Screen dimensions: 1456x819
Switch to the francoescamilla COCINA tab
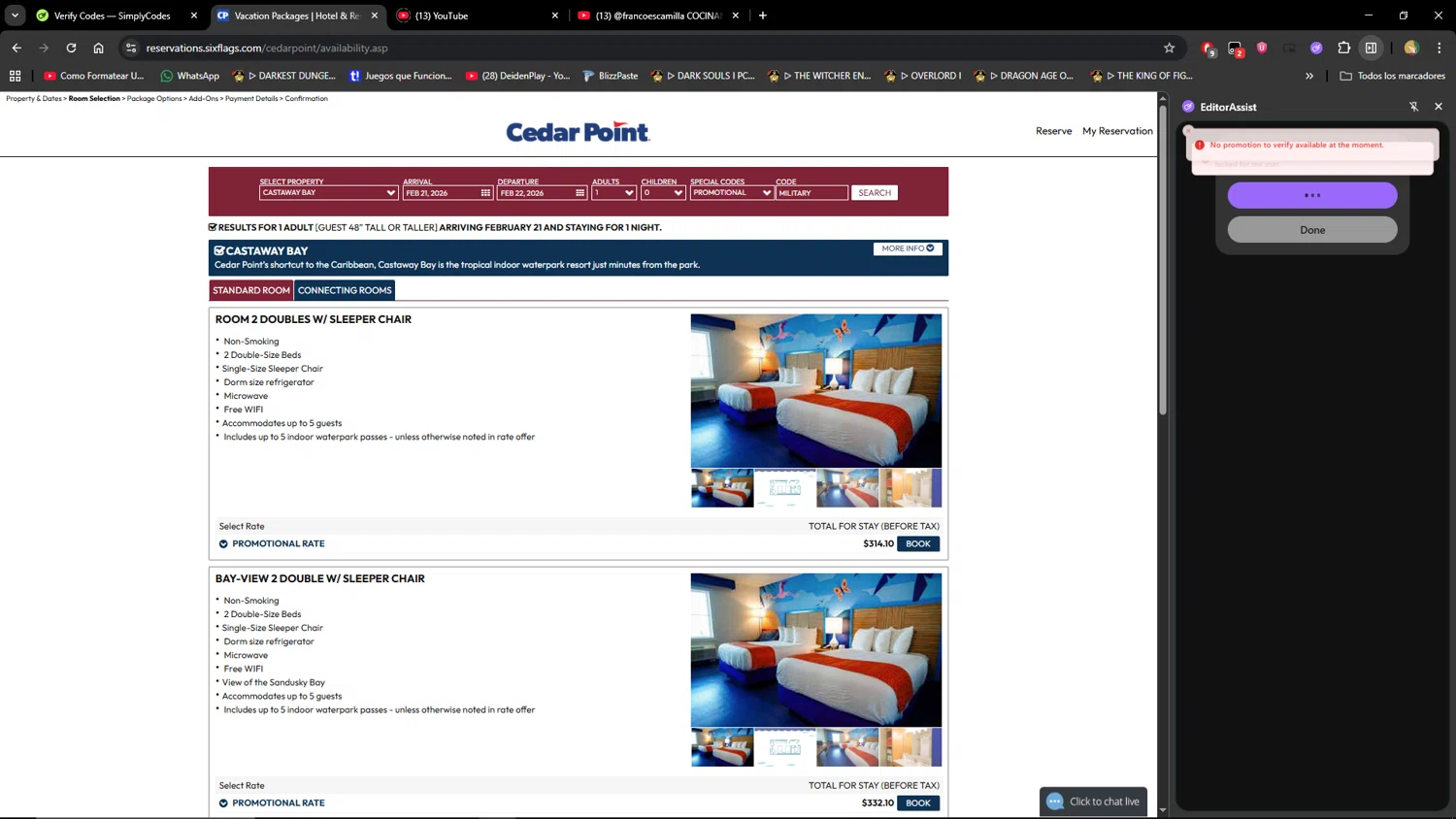(x=656, y=16)
